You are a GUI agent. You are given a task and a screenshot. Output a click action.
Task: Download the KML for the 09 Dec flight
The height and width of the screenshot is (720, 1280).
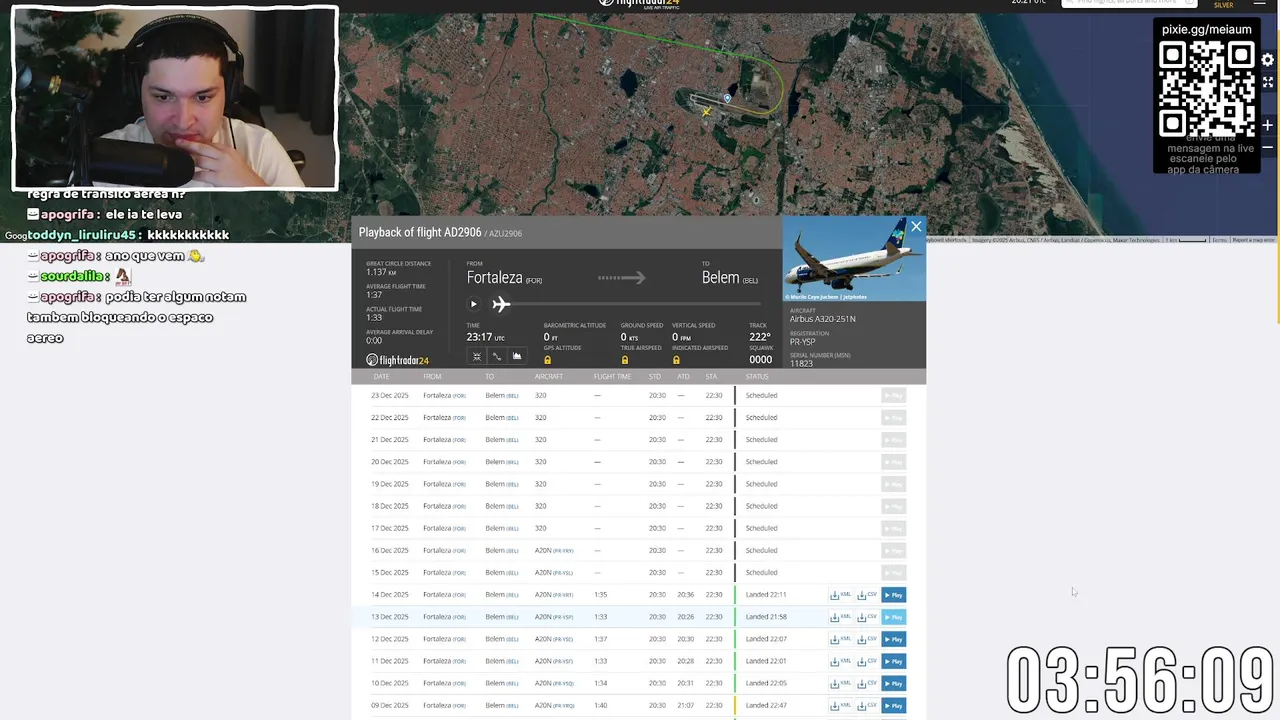point(841,705)
